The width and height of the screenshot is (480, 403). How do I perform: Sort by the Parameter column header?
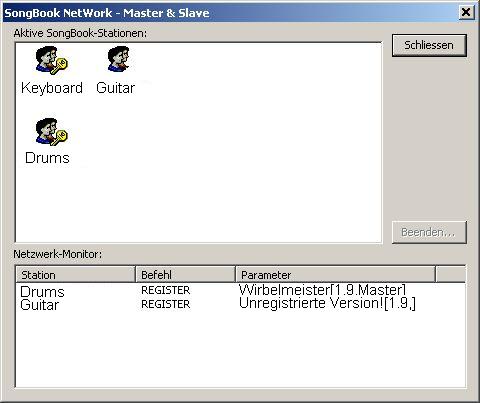click(335, 275)
